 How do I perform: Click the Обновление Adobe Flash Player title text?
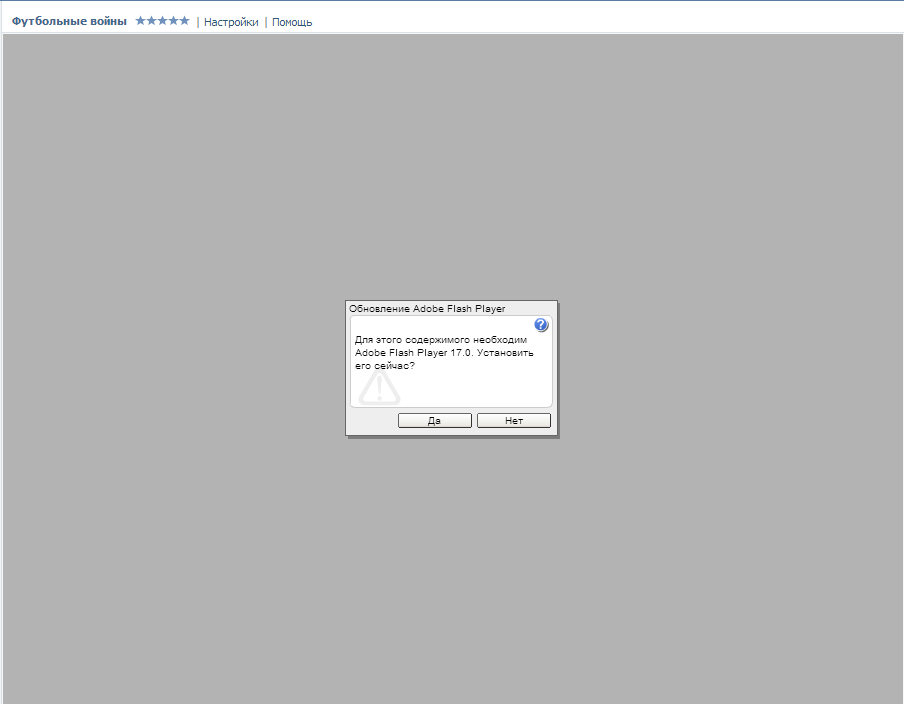[427, 308]
